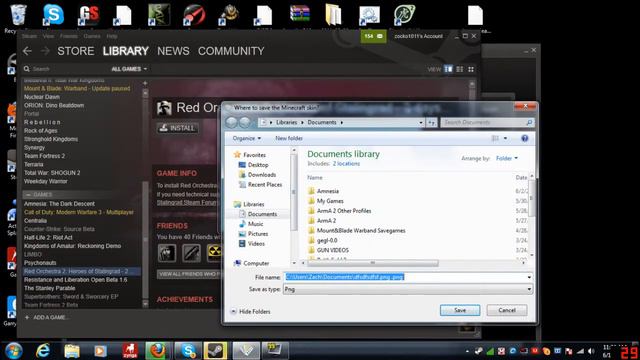Image resolution: width=640 pixels, height=360 pixels.
Task: Select Pictures library in navigation pane
Action: [253, 234]
